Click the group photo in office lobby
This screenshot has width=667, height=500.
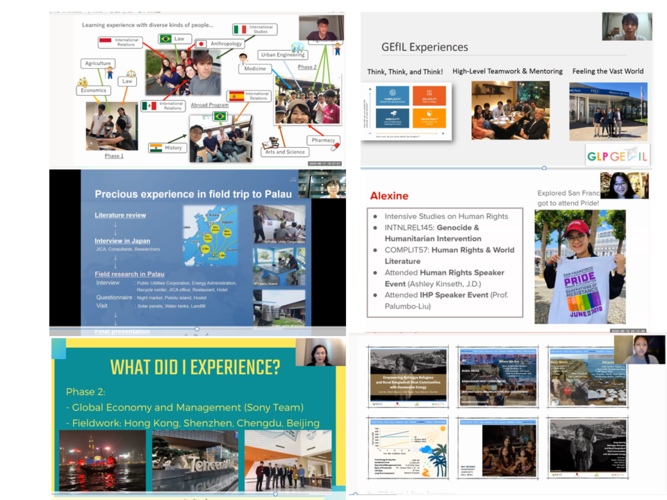click(x=288, y=461)
